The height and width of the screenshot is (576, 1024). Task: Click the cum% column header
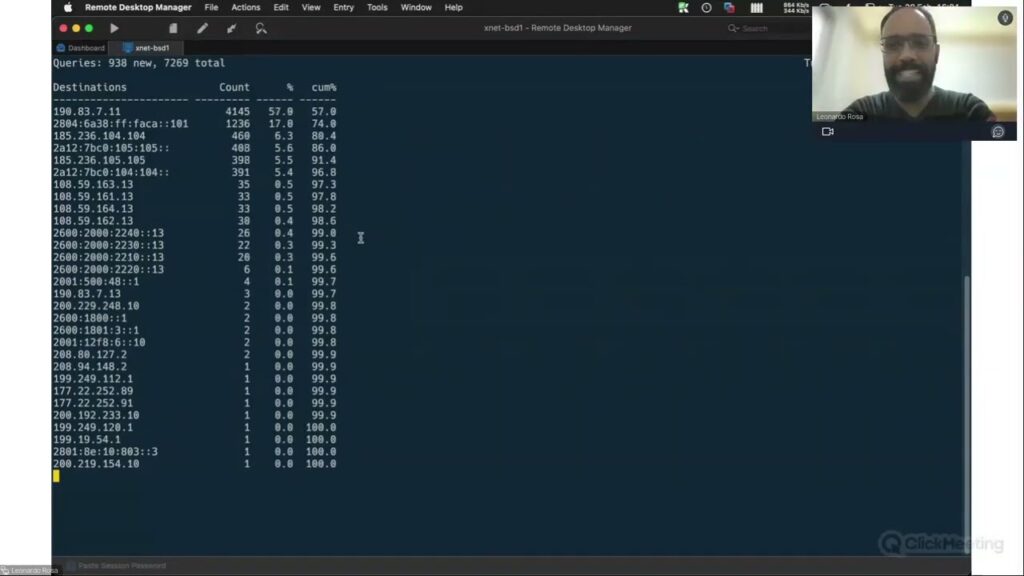tap(324, 88)
